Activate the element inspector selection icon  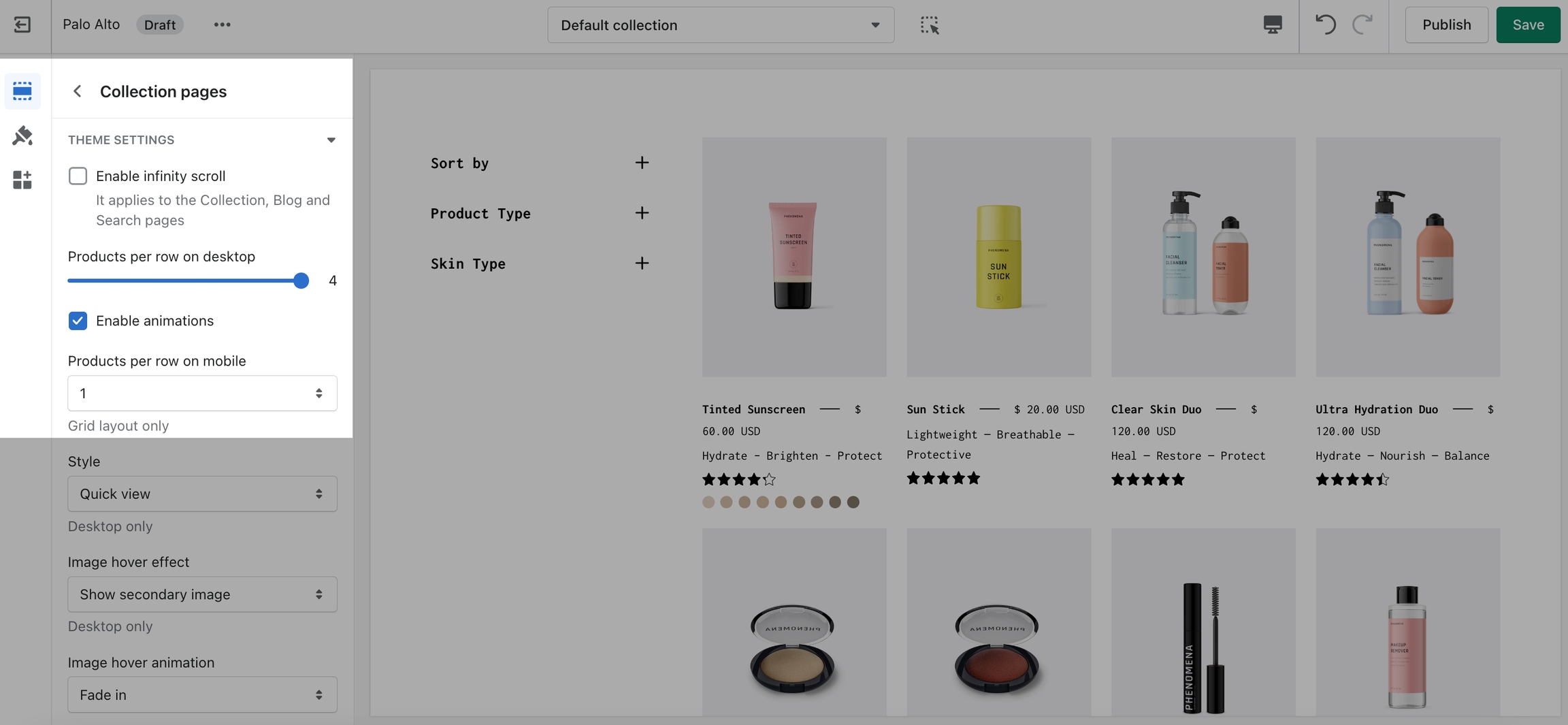(x=929, y=25)
